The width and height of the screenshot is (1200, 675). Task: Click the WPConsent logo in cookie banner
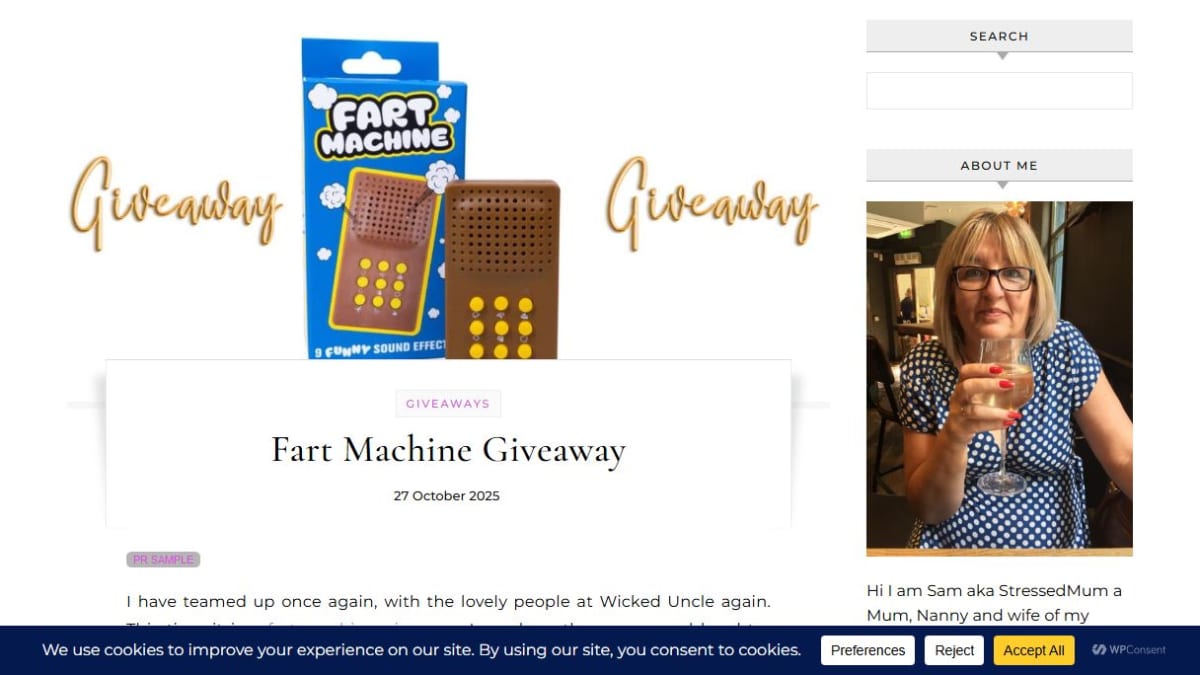(1129, 650)
